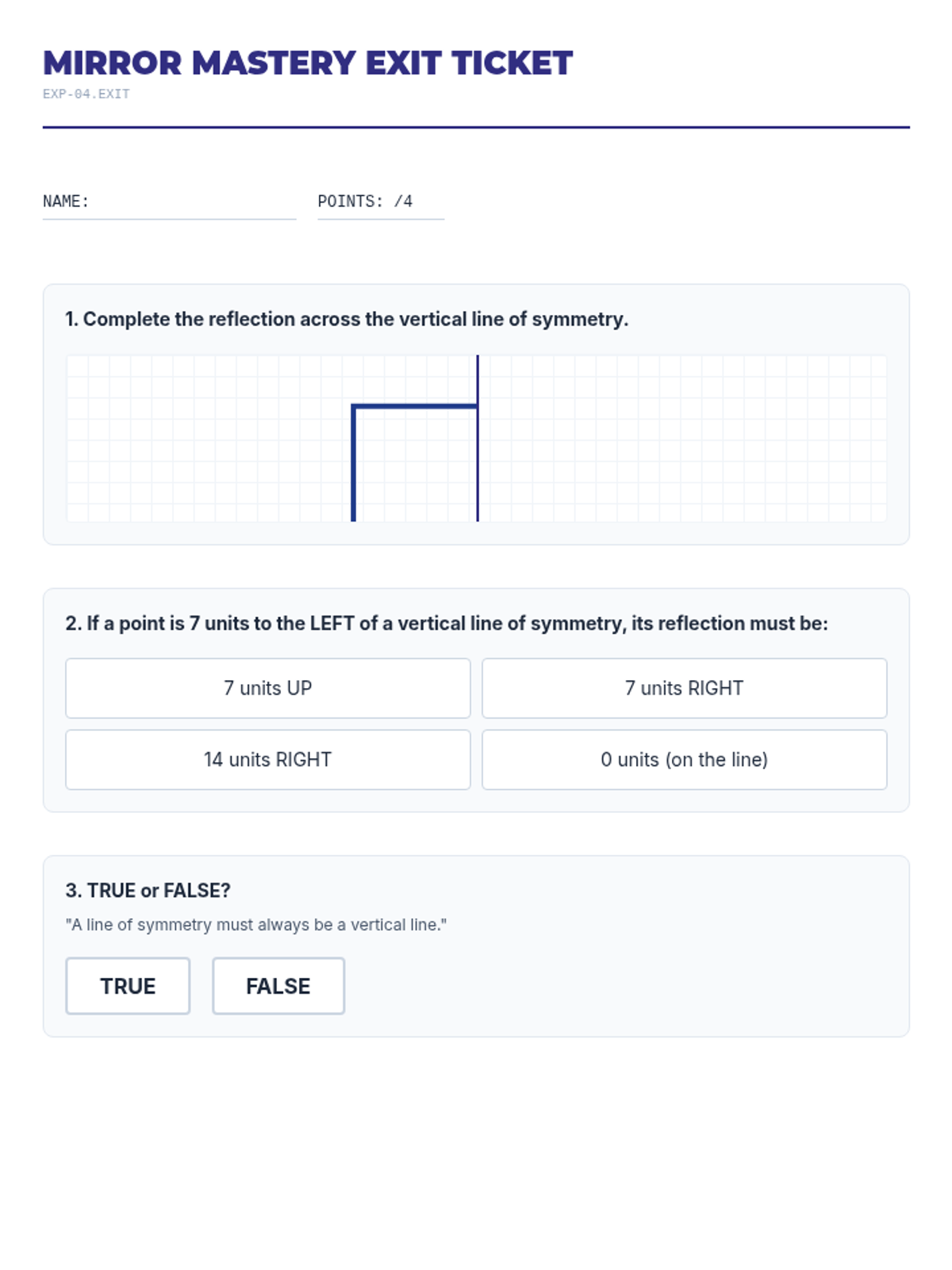Click the horizontal divider under the title

click(x=476, y=127)
